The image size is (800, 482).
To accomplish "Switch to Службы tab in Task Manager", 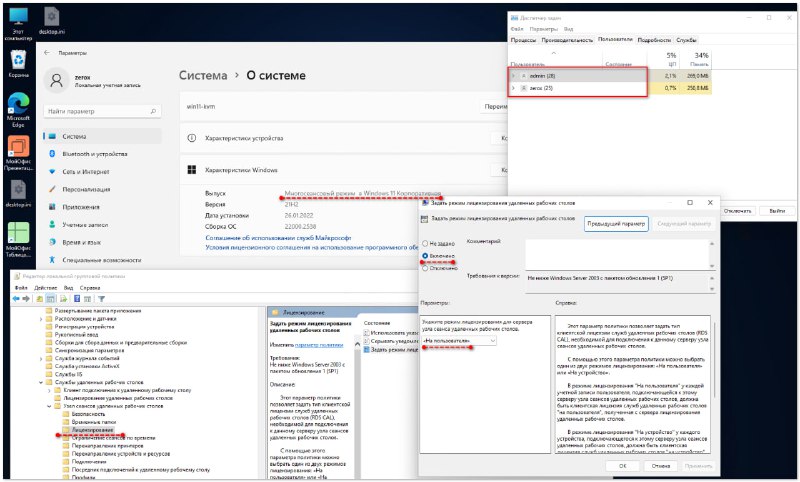I will tap(686, 40).
